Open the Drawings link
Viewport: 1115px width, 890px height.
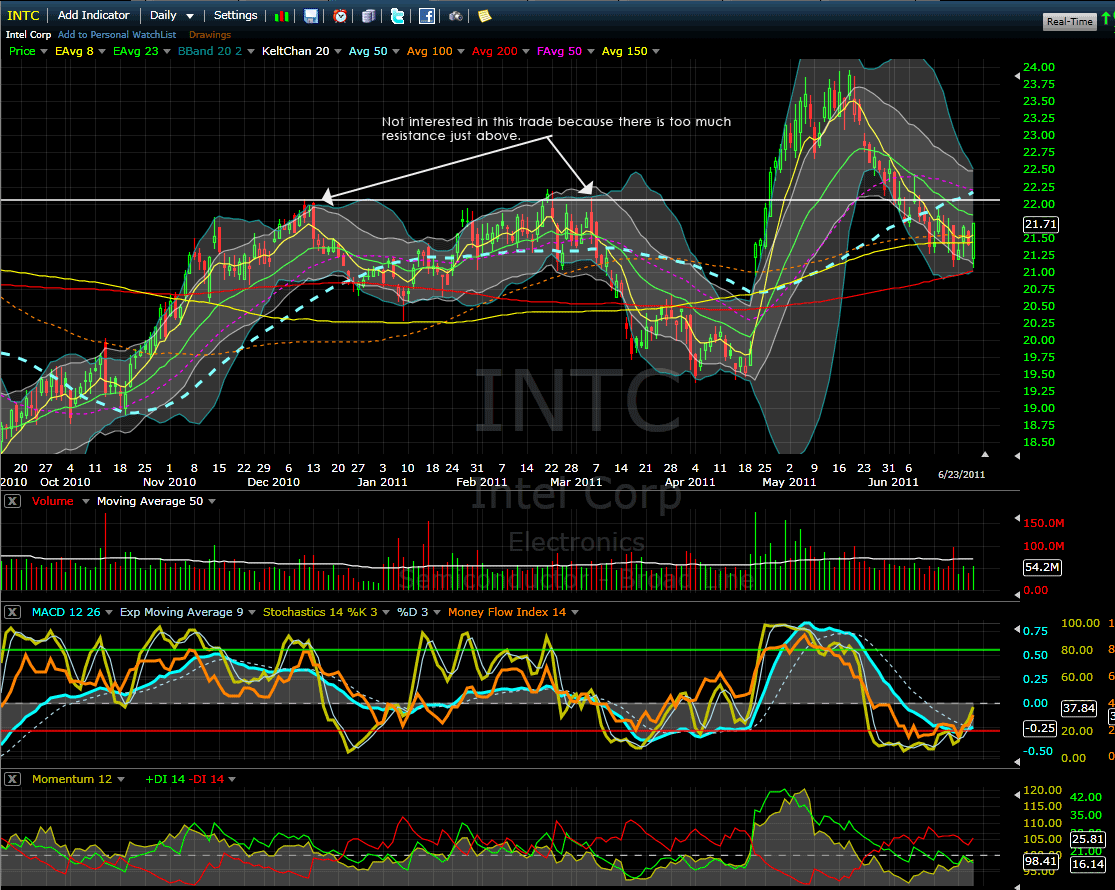[x=210, y=34]
